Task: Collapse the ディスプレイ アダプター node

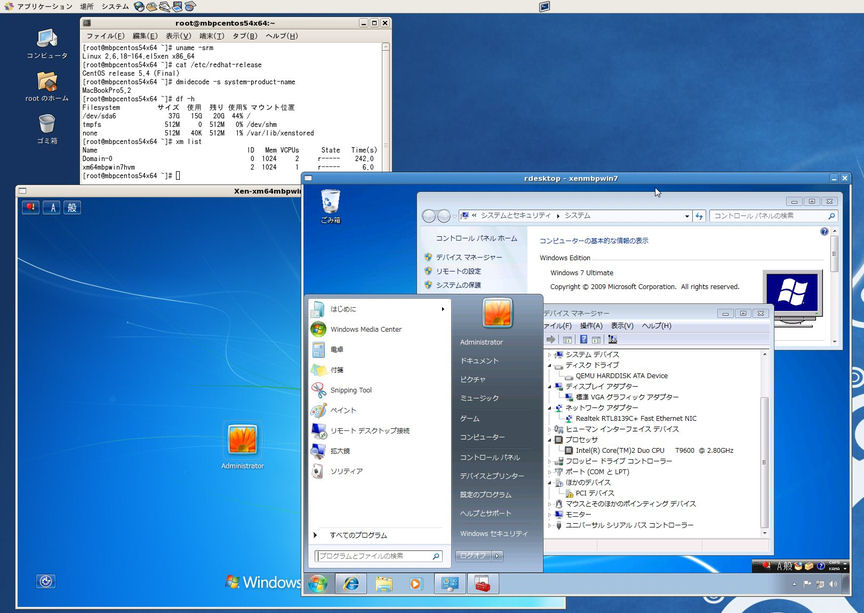Action: 549,386
